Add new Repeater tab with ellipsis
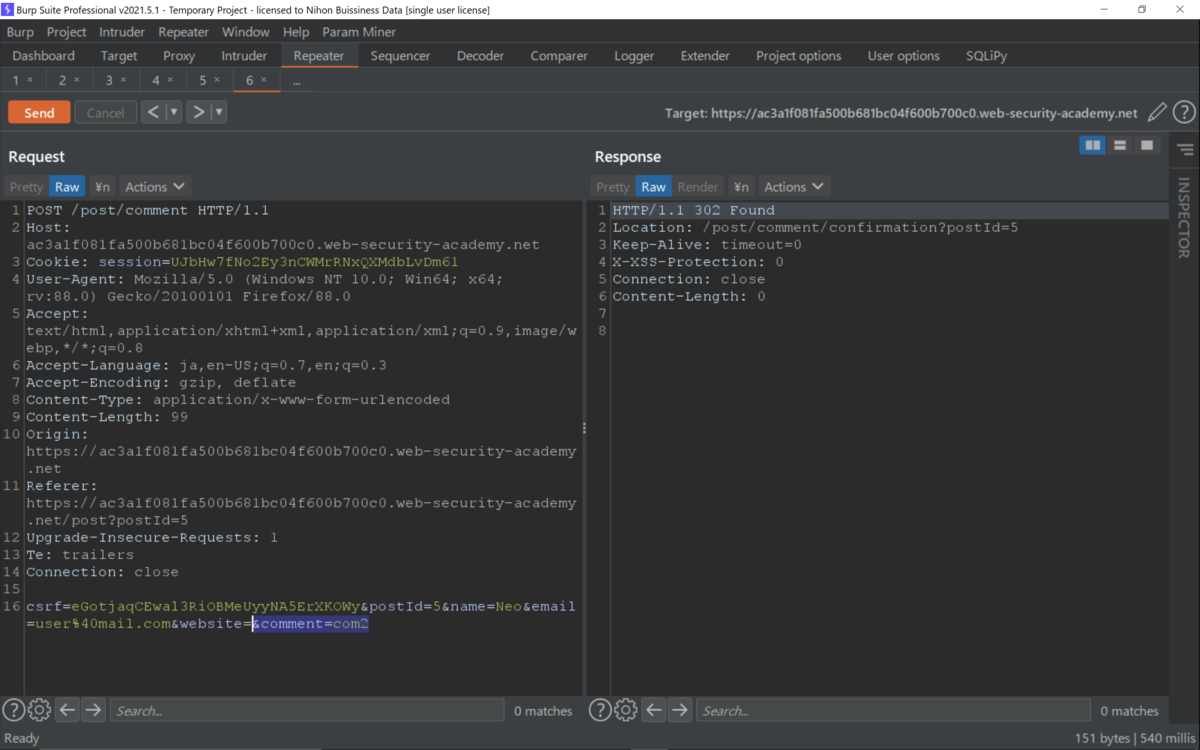Viewport: 1200px width, 750px height. (296, 81)
